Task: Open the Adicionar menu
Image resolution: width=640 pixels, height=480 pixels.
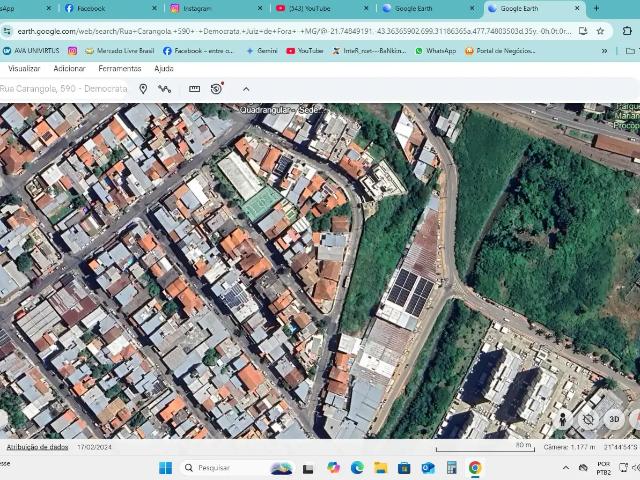Action: pyautogui.click(x=69, y=69)
